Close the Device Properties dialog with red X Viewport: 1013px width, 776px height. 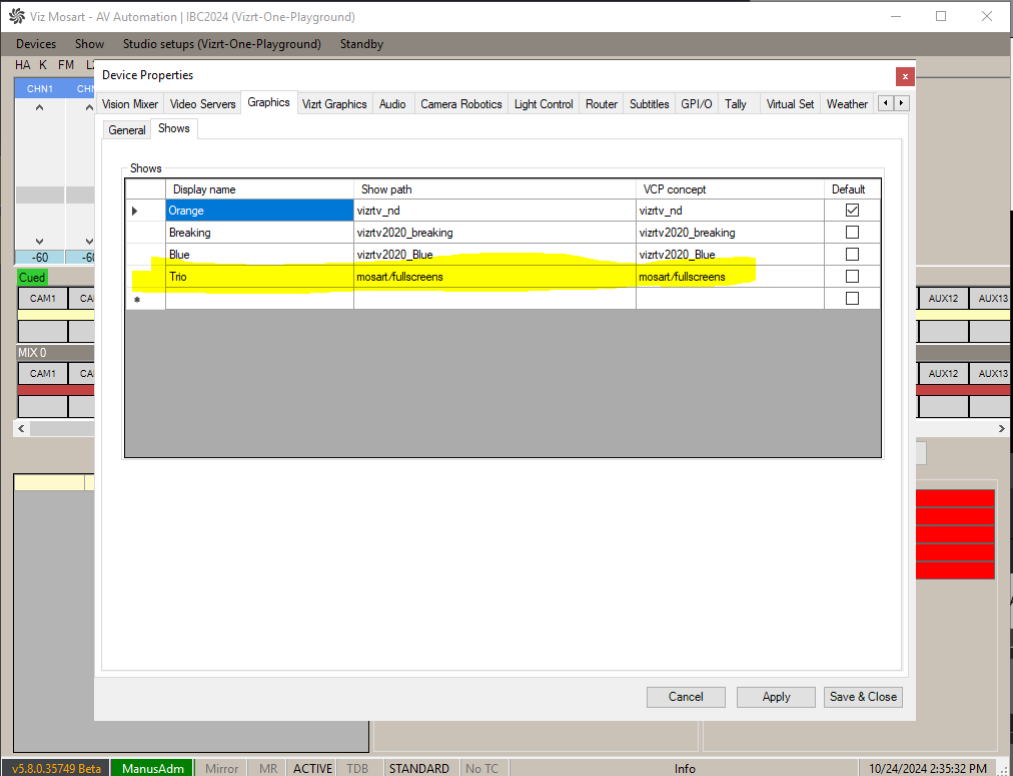tap(904, 76)
